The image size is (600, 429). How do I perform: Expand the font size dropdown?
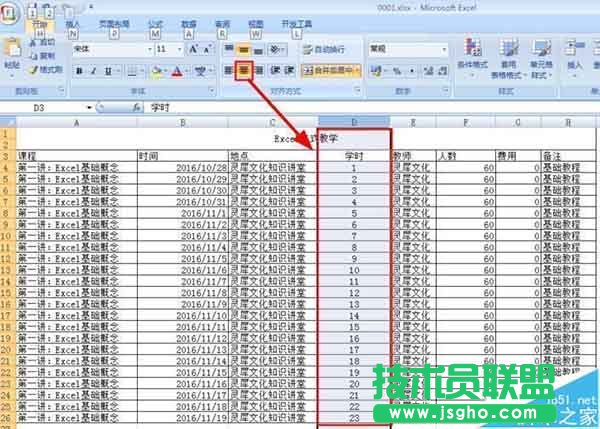(x=179, y=49)
